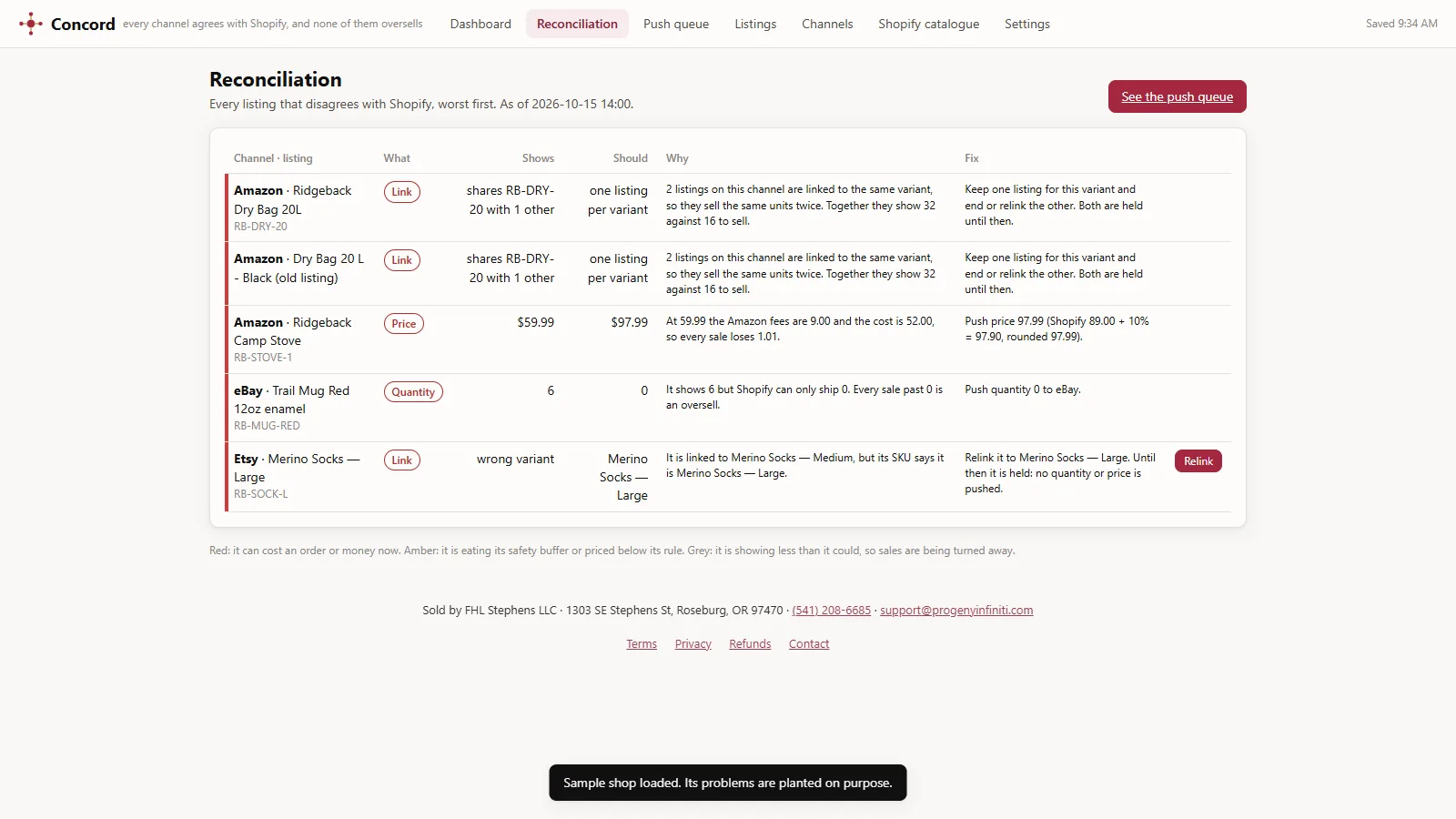Click the '$97.99' should value

630,322
